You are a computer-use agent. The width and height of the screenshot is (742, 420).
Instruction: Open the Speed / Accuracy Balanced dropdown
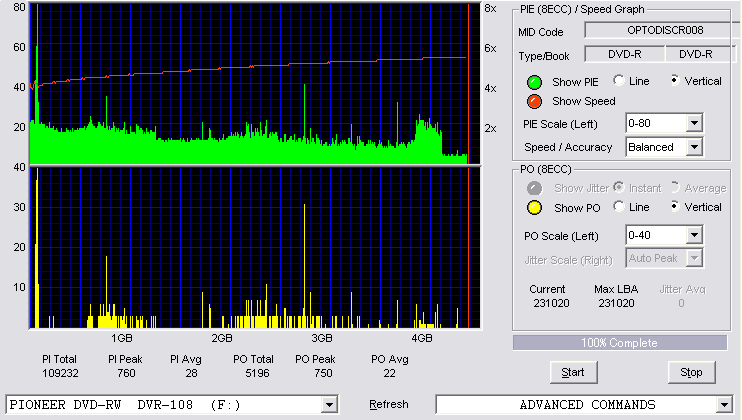694,147
